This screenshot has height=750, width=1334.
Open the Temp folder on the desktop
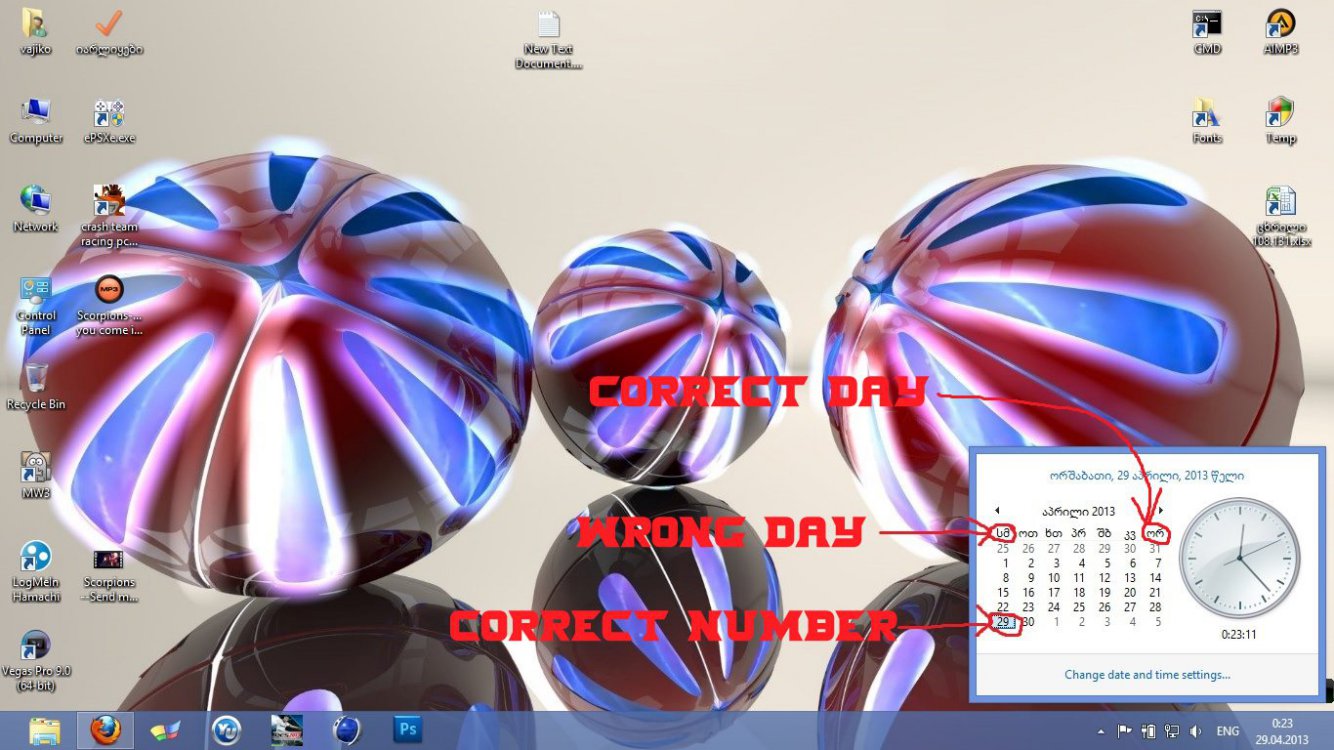(1280, 110)
